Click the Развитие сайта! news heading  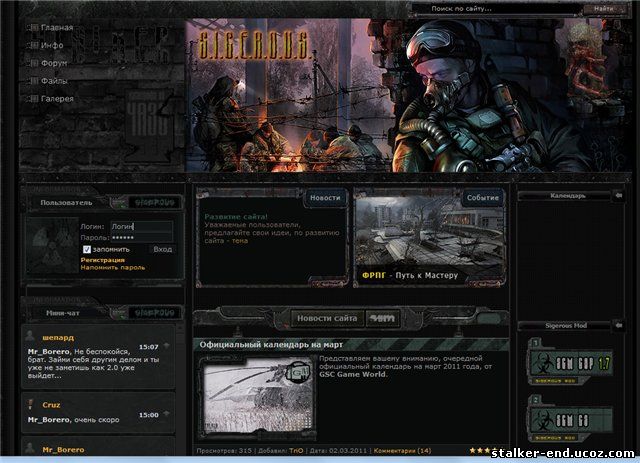236,217
